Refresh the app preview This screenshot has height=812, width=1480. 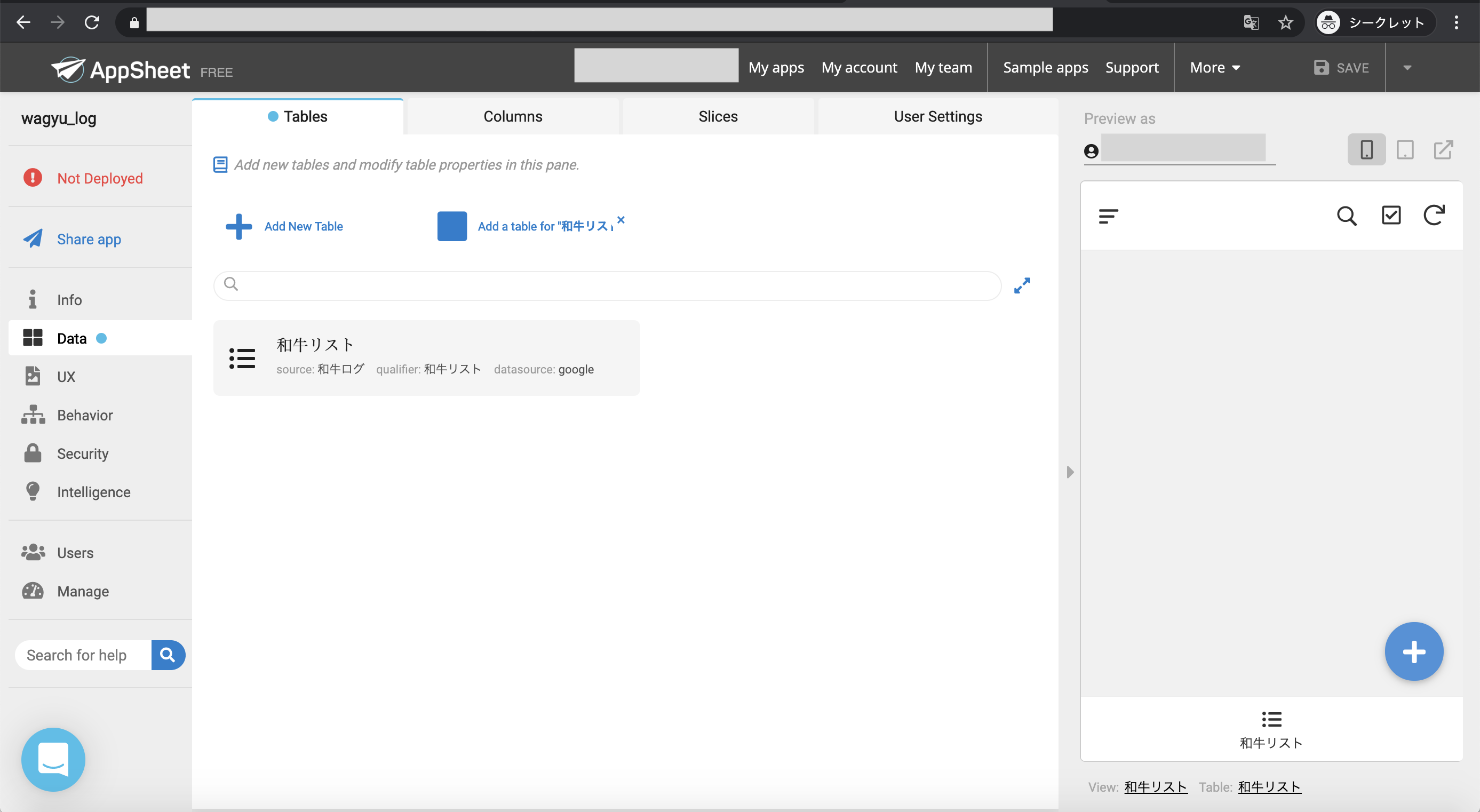coord(1435,216)
